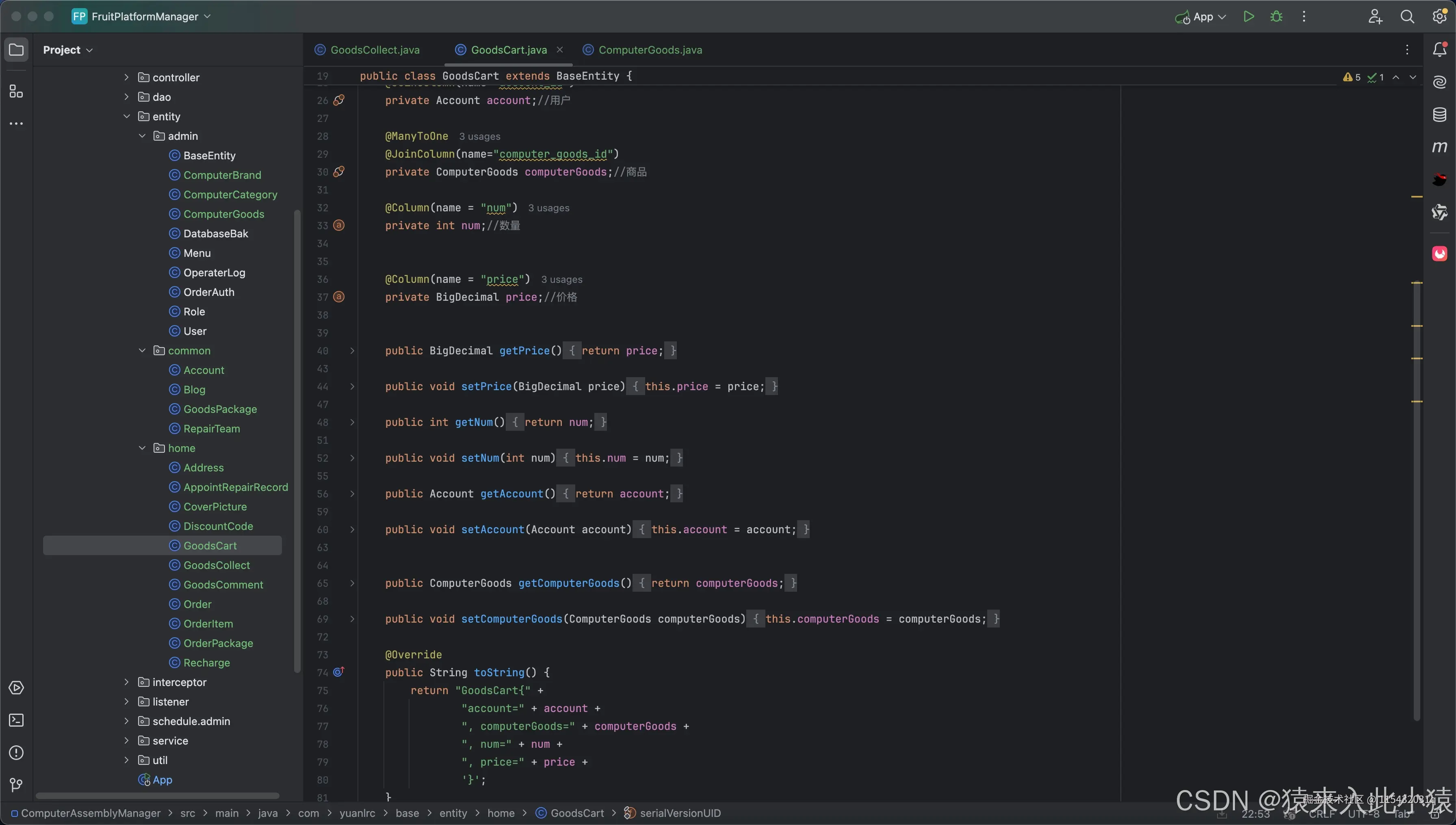Screen dimensions: 1456x825
Task: Click GoodsCart in the breadcrumb bar
Action: (576, 813)
